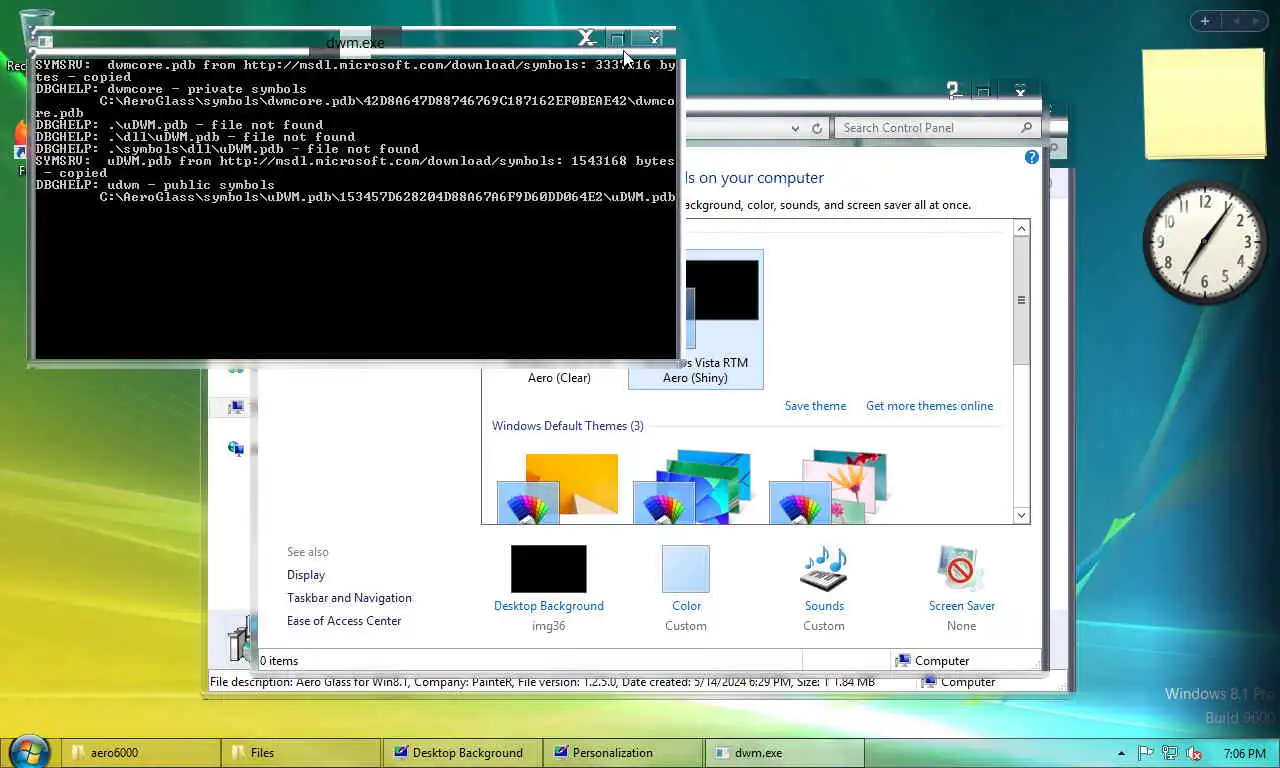
Task: Click the muted volume tray icon
Action: click(1193, 753)
